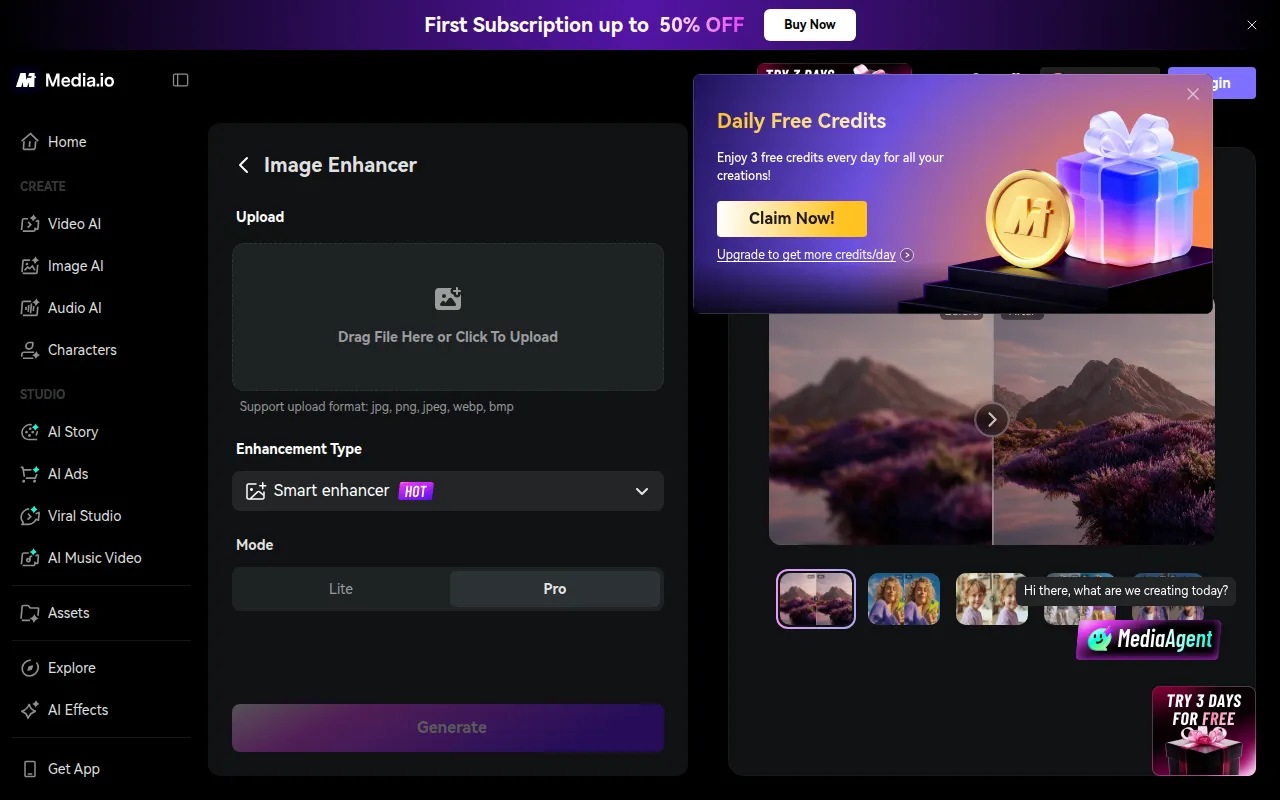Click the 'Enhancement Type' label

tap(299, 449)
